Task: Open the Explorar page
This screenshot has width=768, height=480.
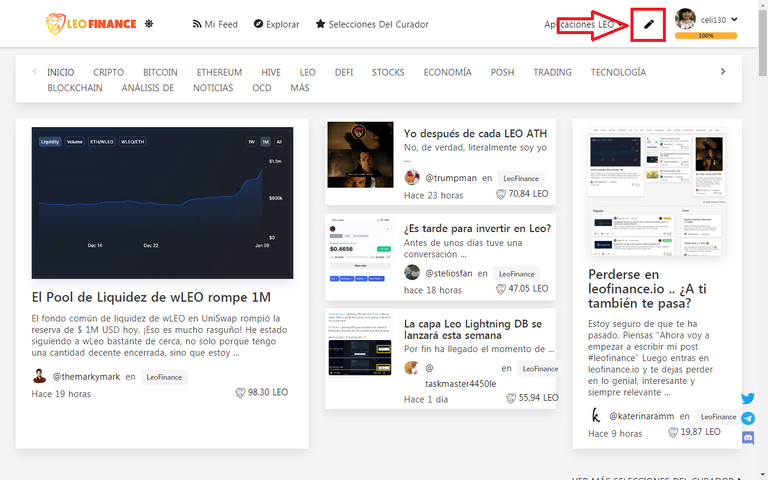Action: coord(276,24)
